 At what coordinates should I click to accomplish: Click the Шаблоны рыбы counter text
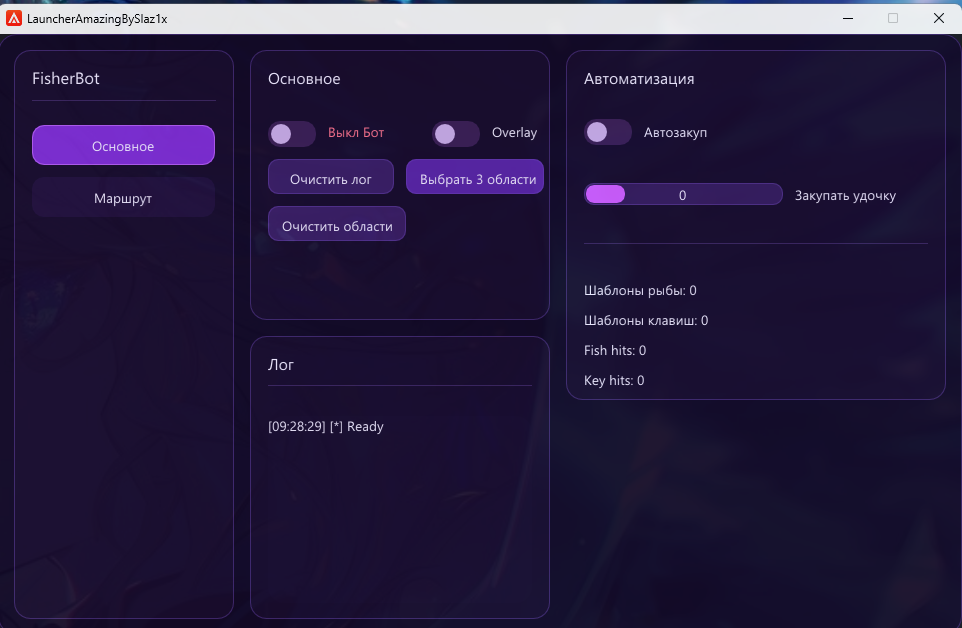pyautogui.click(x=640, y=291)
